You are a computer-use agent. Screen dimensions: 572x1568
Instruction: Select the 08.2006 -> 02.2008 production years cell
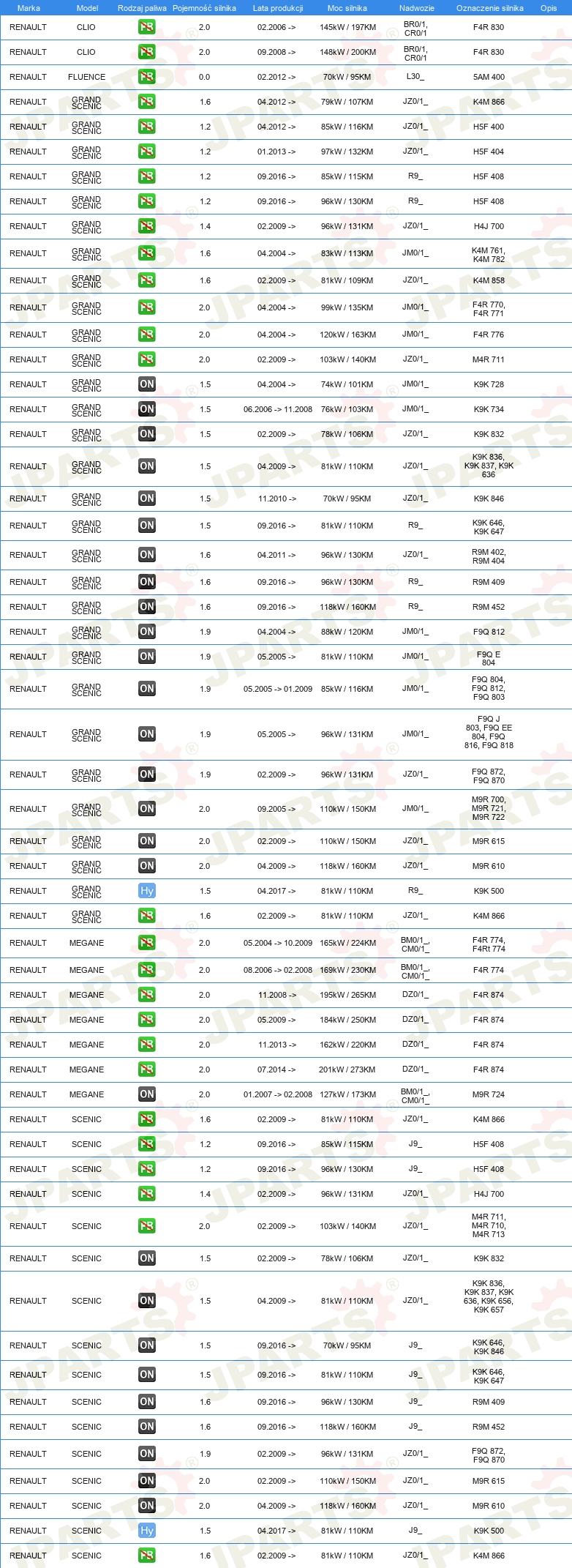(278, 970)
